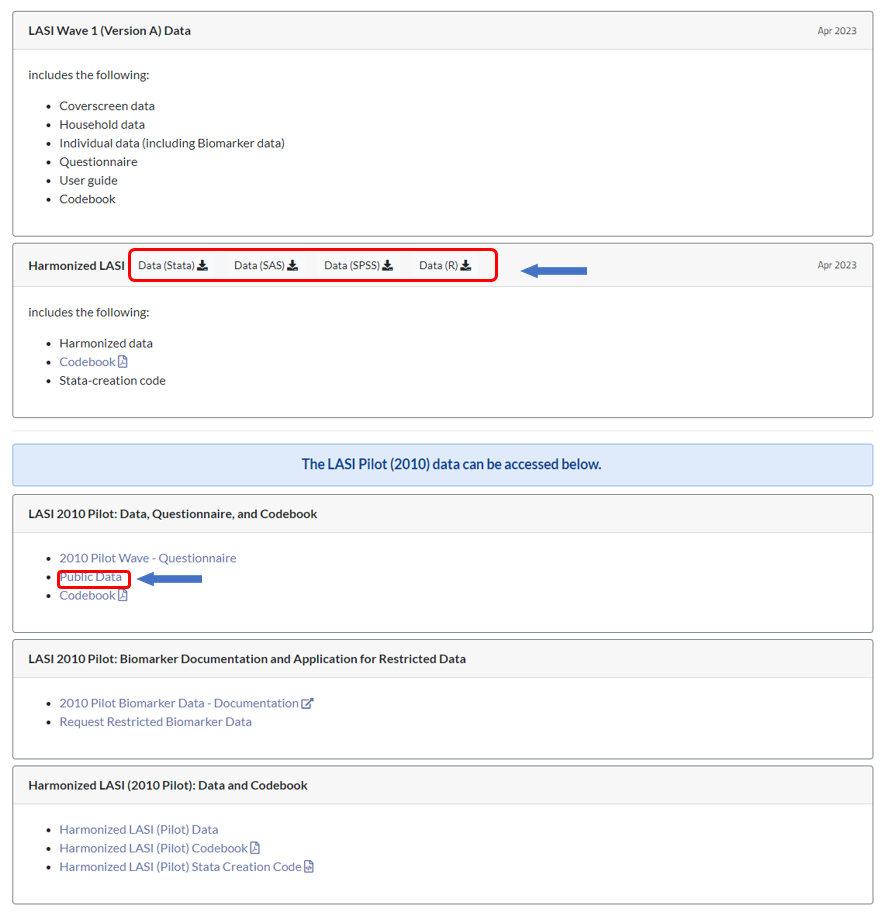The image size is (890, 918).
Task: Open Harmonized LASI (Pilot) Stata Creation Code
Action: pos(180,866)
